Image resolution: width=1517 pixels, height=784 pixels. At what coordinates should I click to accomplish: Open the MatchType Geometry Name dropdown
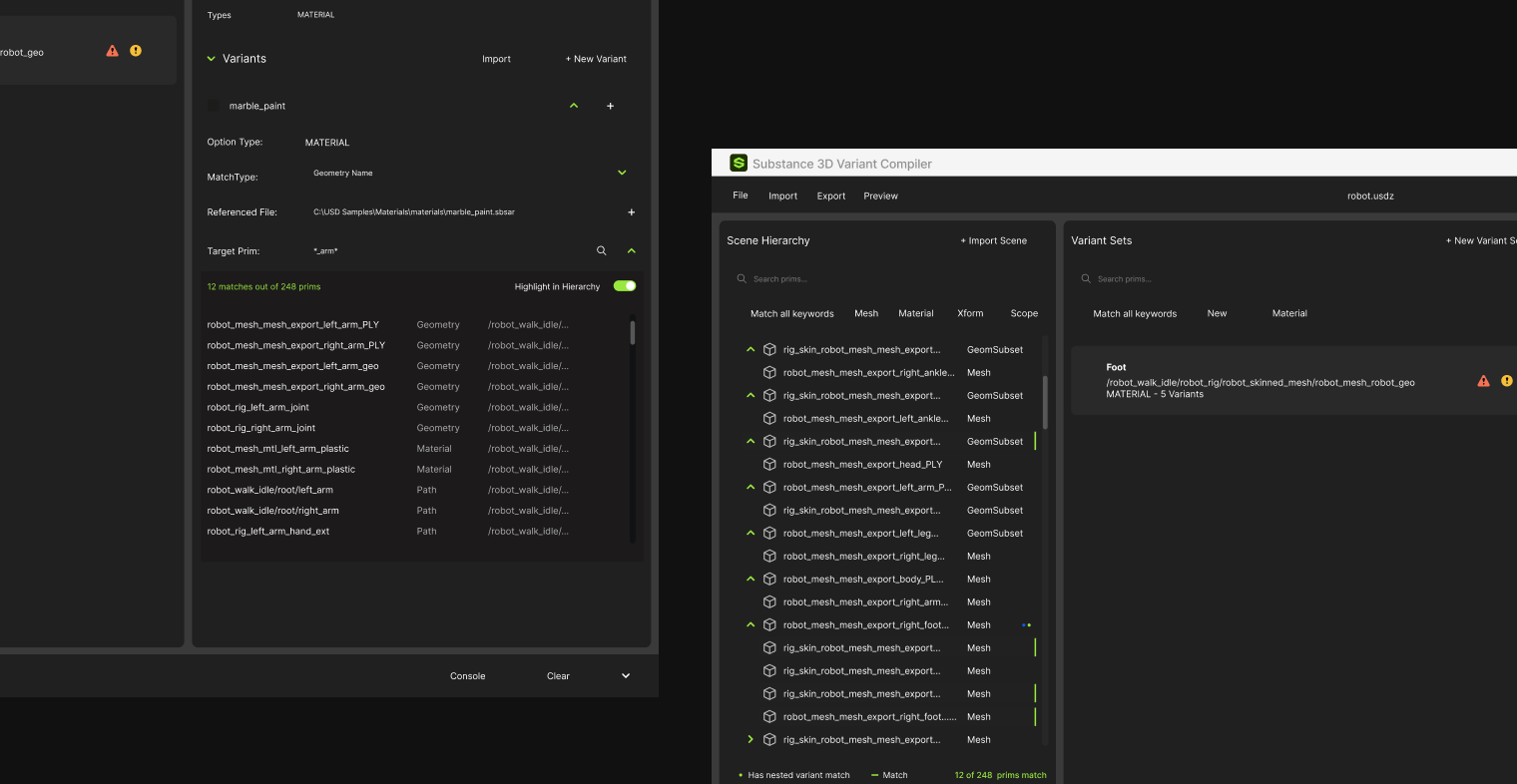pyautogui.click(x=622, y=173)
